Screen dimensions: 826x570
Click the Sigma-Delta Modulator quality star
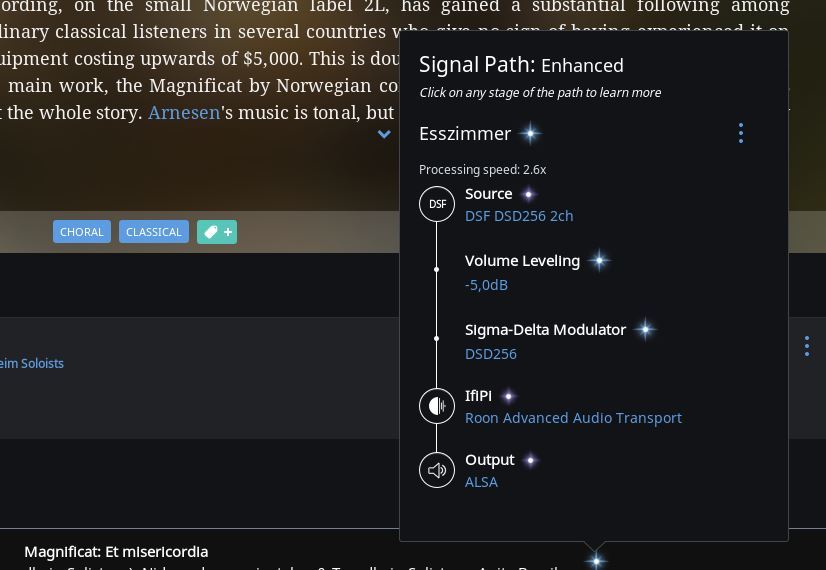[645, 329]
